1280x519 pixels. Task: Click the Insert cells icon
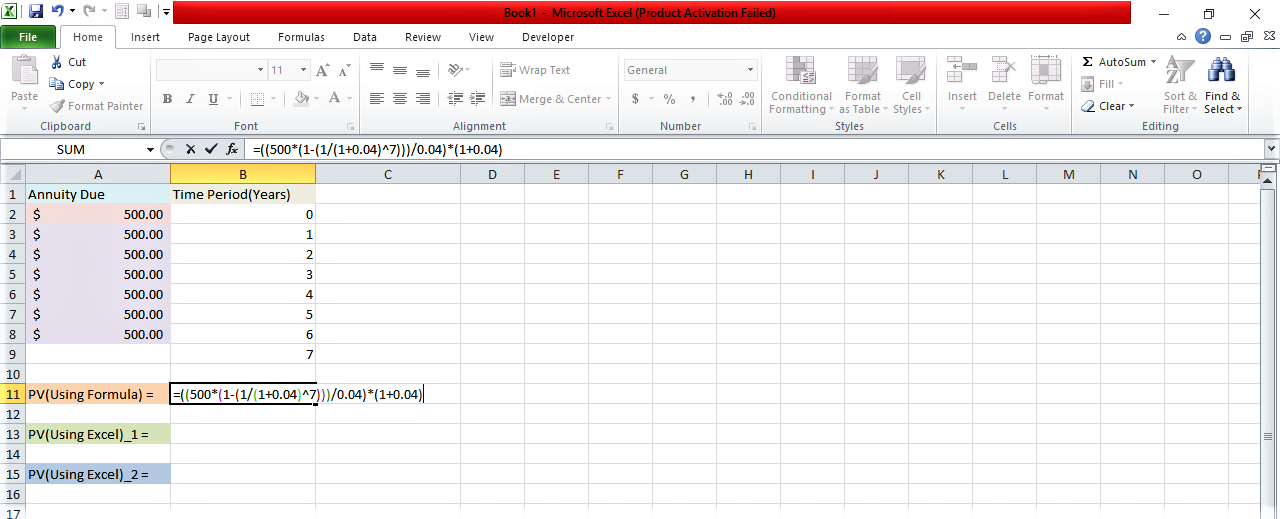(962, 70)
